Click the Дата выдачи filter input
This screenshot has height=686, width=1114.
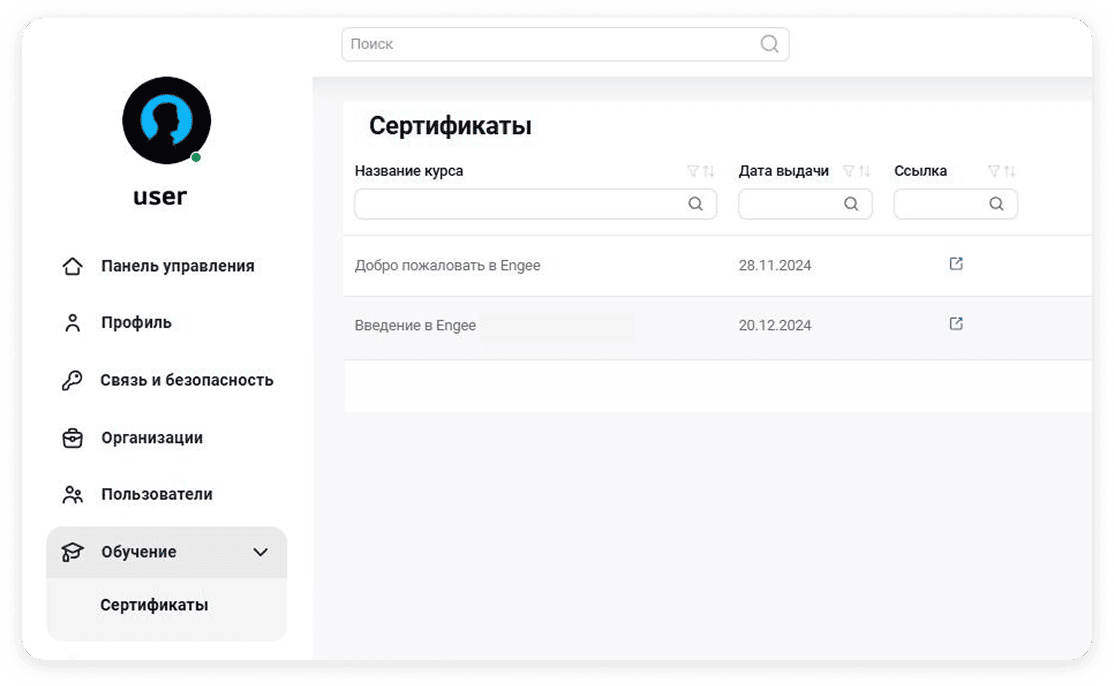[x=790, y=204]
